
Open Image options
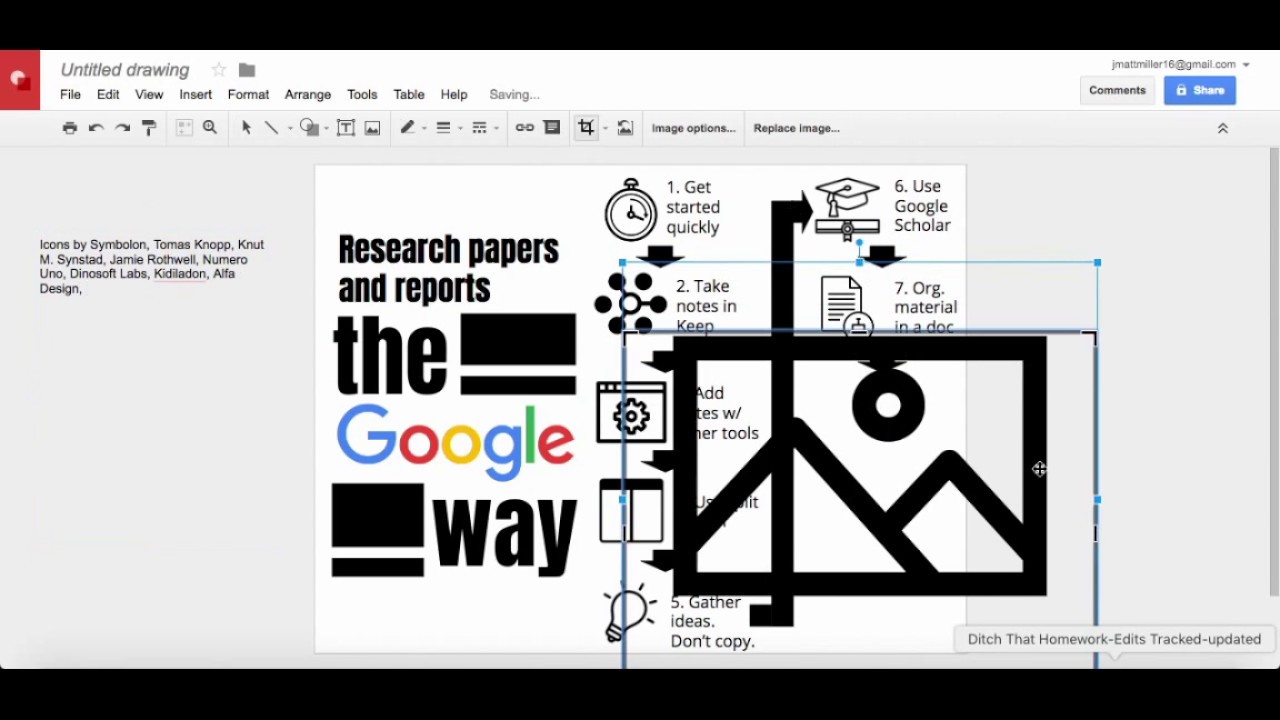(x=693, y=128)
